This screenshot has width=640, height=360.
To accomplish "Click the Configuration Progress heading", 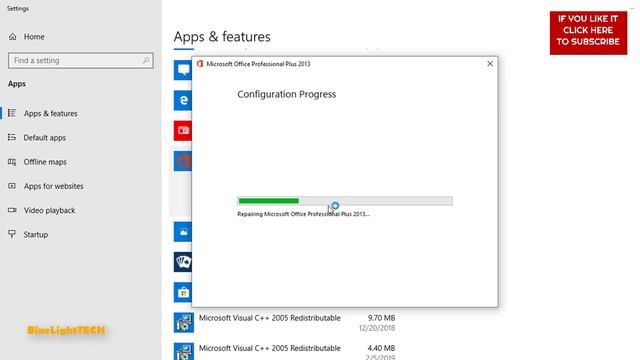I will 287,94.
